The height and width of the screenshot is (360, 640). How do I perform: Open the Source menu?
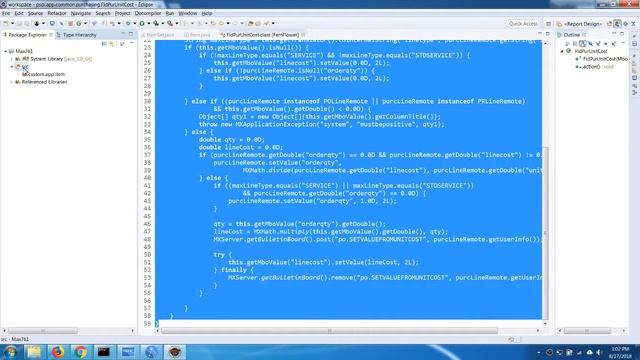[x=35, y=13]
